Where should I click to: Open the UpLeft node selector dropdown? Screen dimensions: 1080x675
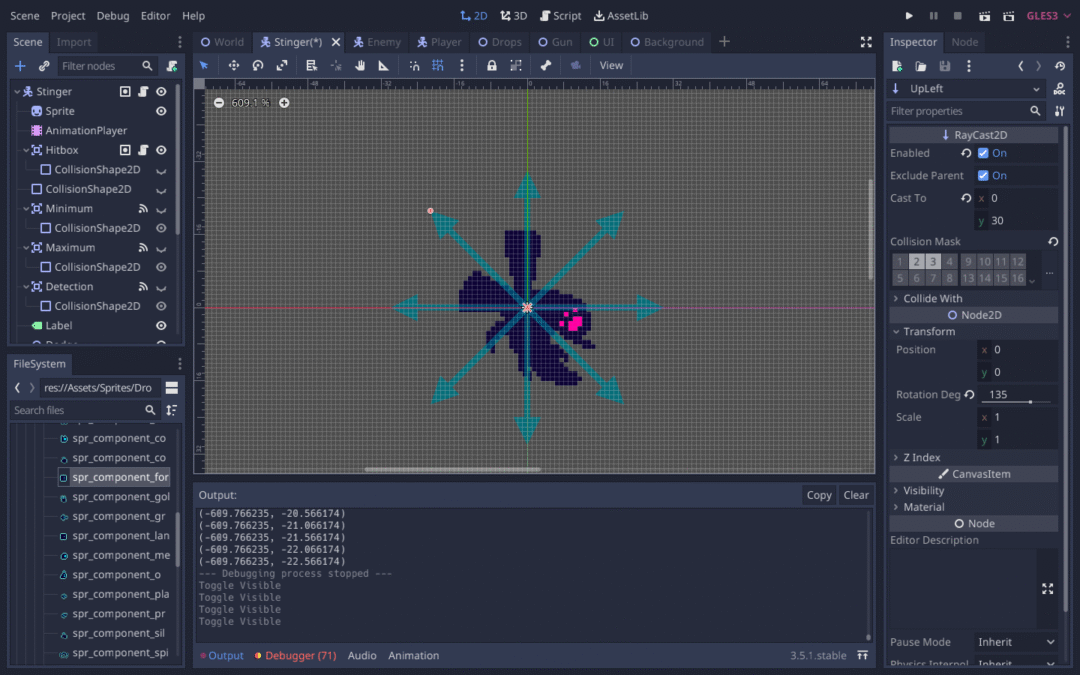tap(966, 89)
